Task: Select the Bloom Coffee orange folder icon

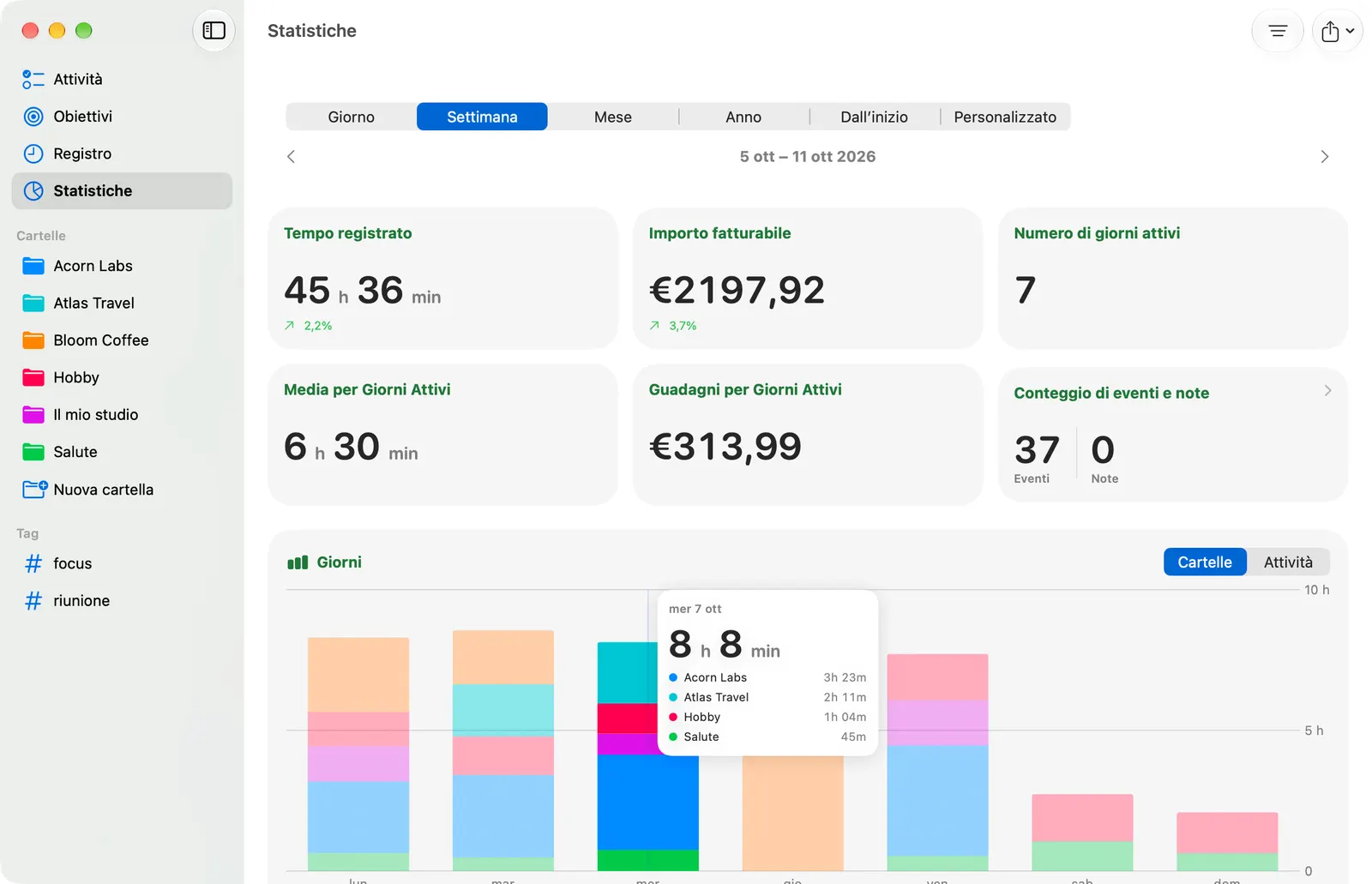Action: click(33, 340)
